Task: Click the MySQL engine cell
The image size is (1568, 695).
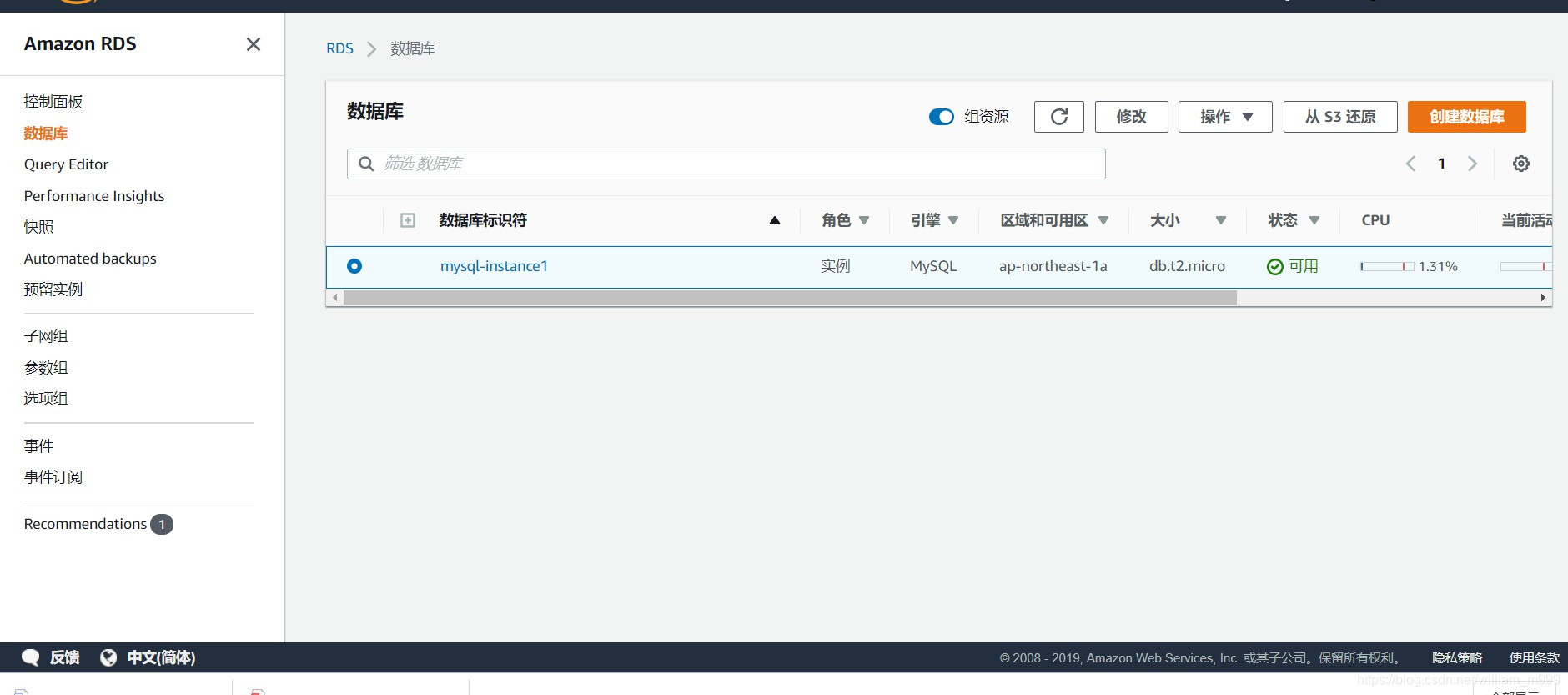Action: pyautogui.click(x=933, y=266)
